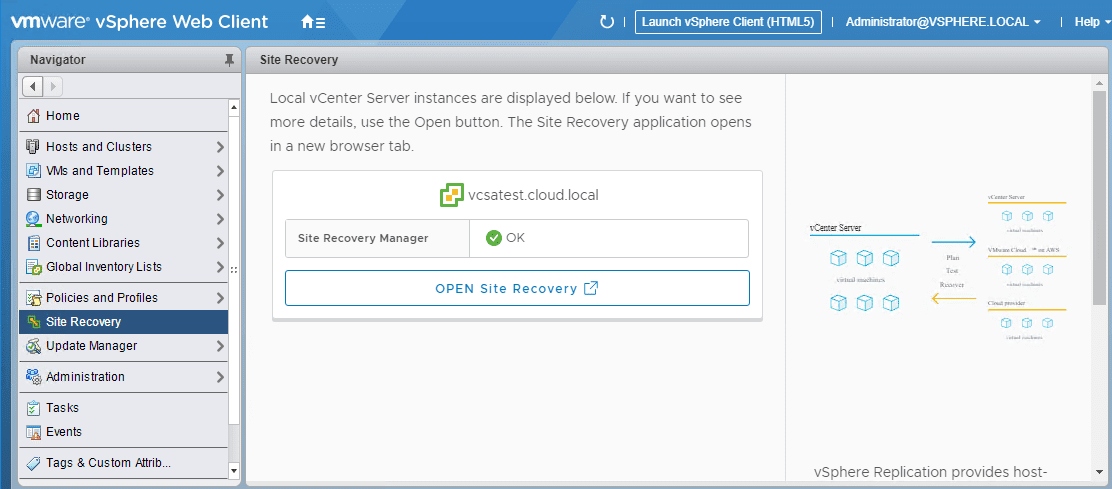Expand the Update Manager chevron

220,347
